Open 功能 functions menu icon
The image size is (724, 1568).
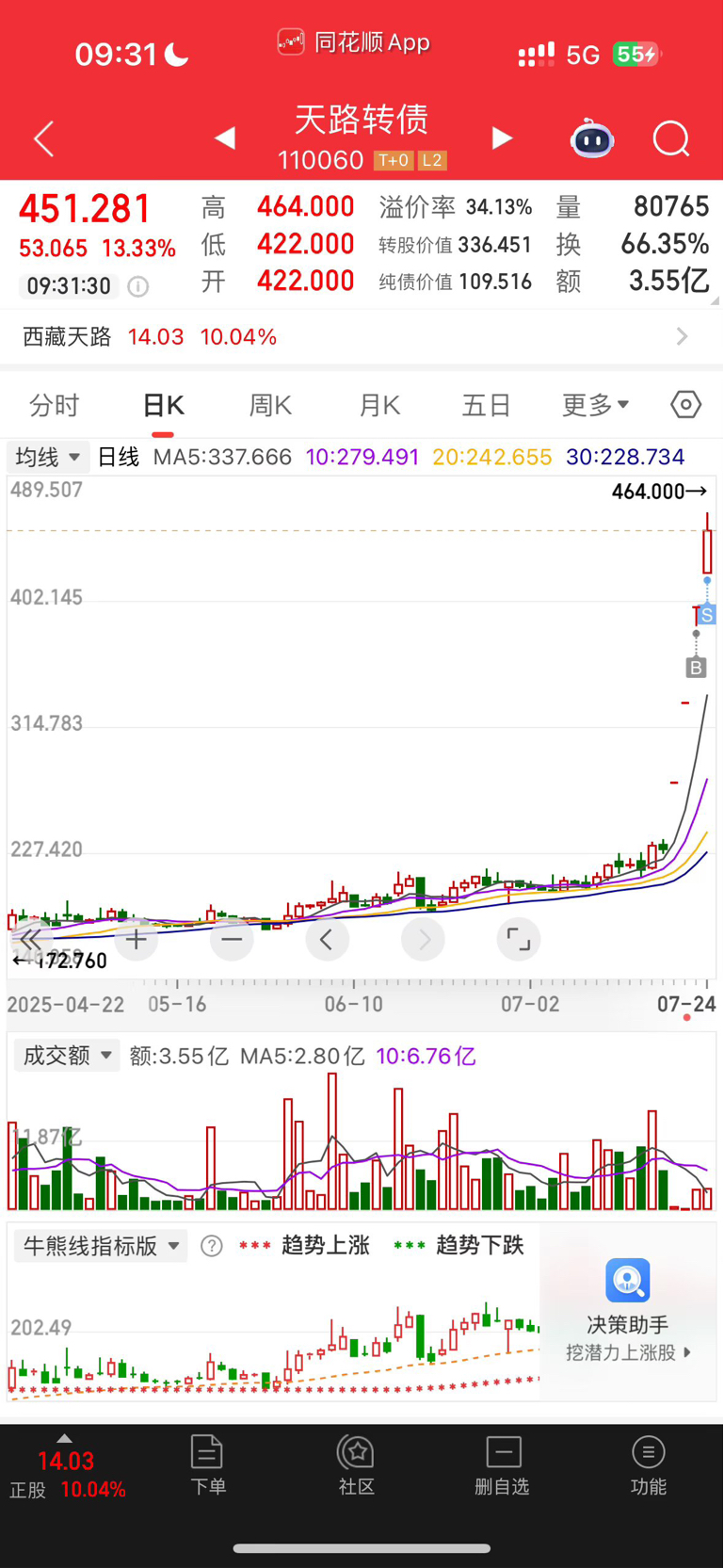point(649,1465)
